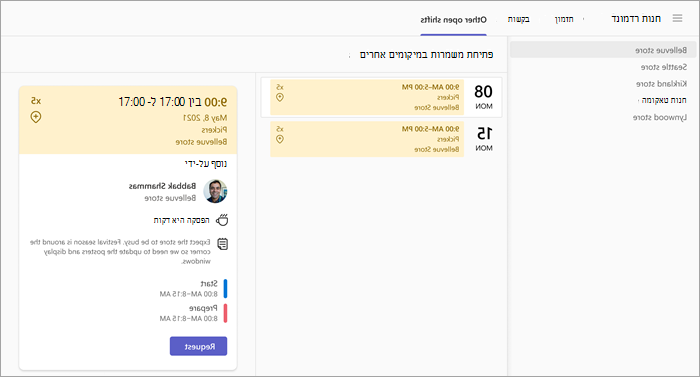The image size is (700, 377).
Task: Switch to the בקשות tab
Action: click(518, 19)
